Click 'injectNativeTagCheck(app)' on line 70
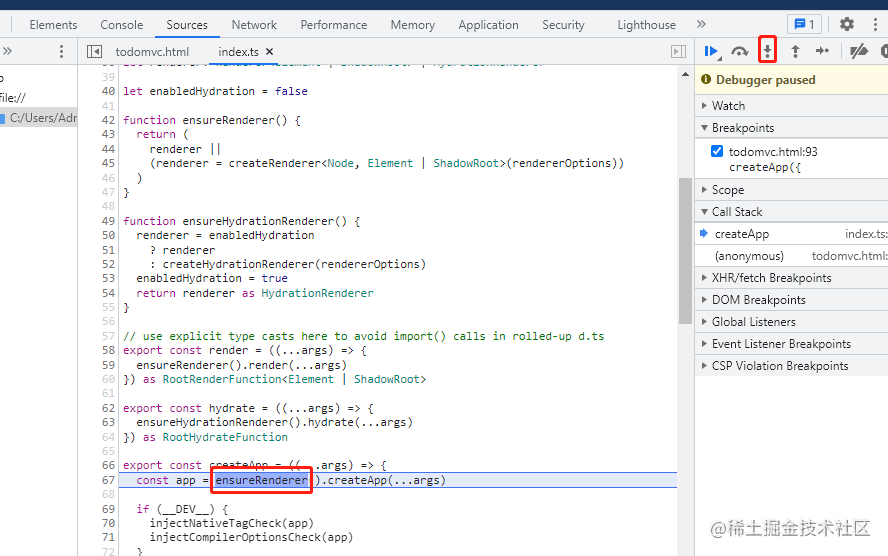This screenshot has width=888, height=556. point(231,523)
